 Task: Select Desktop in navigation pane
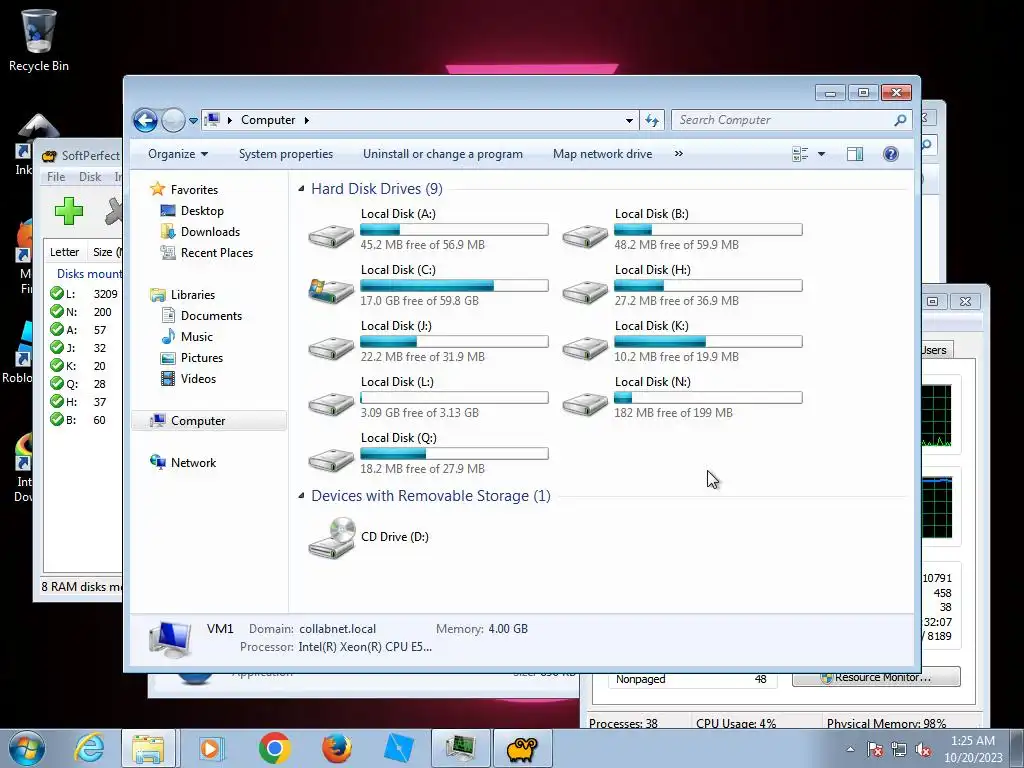[202, 211]
